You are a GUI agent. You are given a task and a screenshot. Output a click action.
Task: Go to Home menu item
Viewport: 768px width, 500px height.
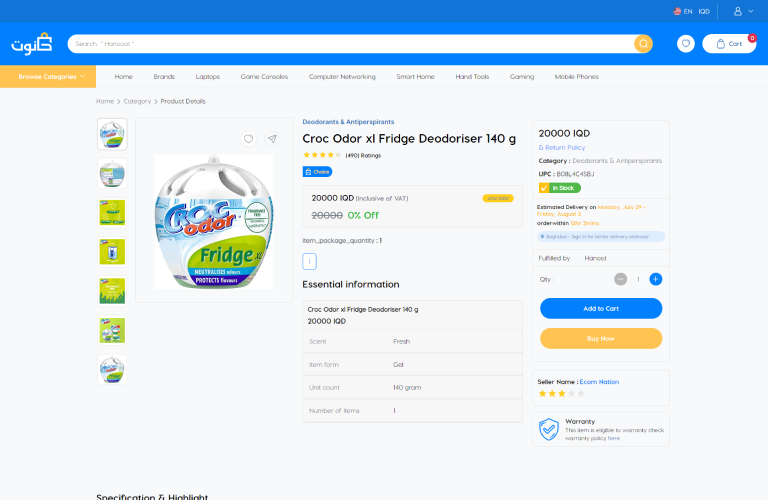[123, 76]
